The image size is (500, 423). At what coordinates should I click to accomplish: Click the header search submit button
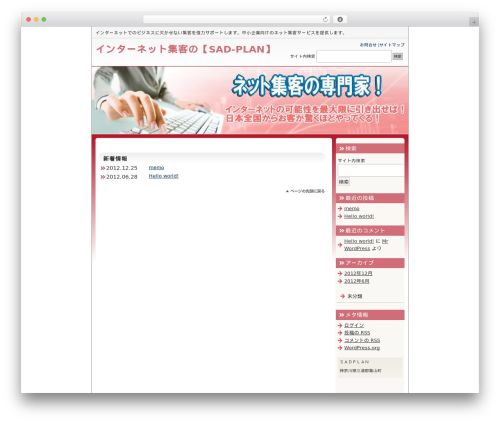point(397,56)
